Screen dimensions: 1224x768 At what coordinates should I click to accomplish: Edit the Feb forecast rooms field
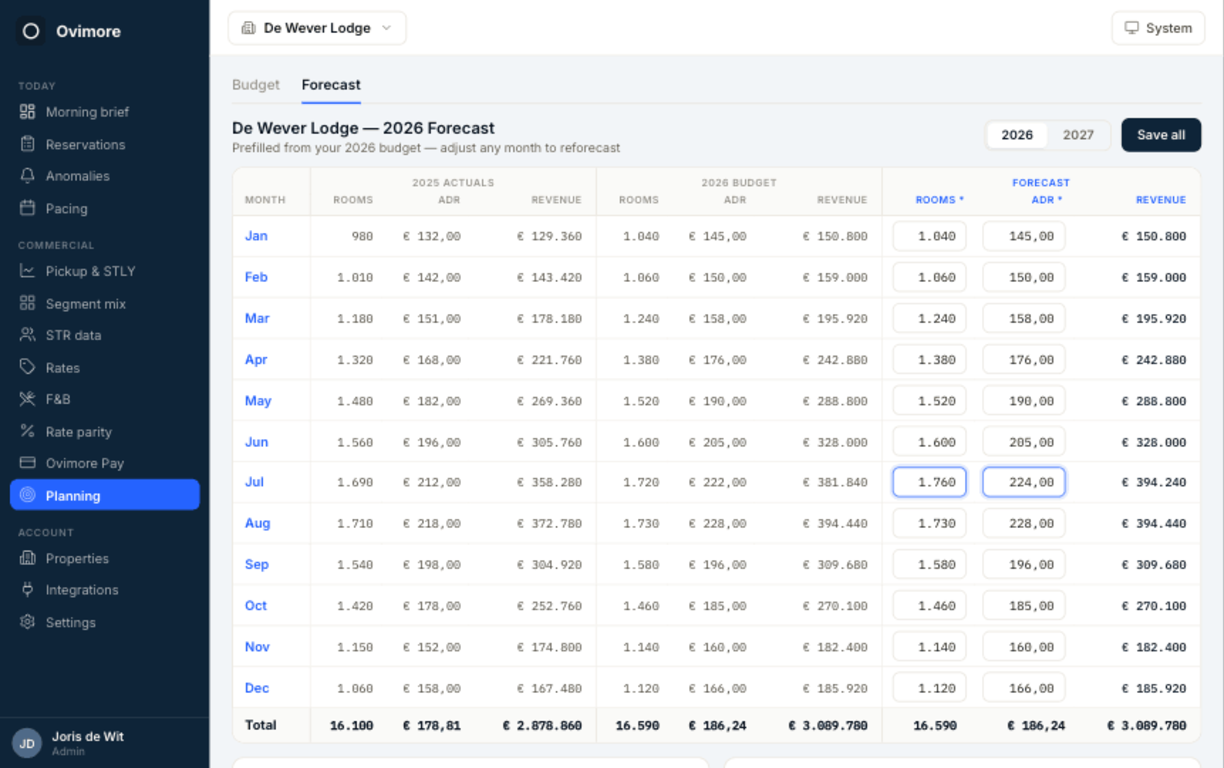click(929, 277)
